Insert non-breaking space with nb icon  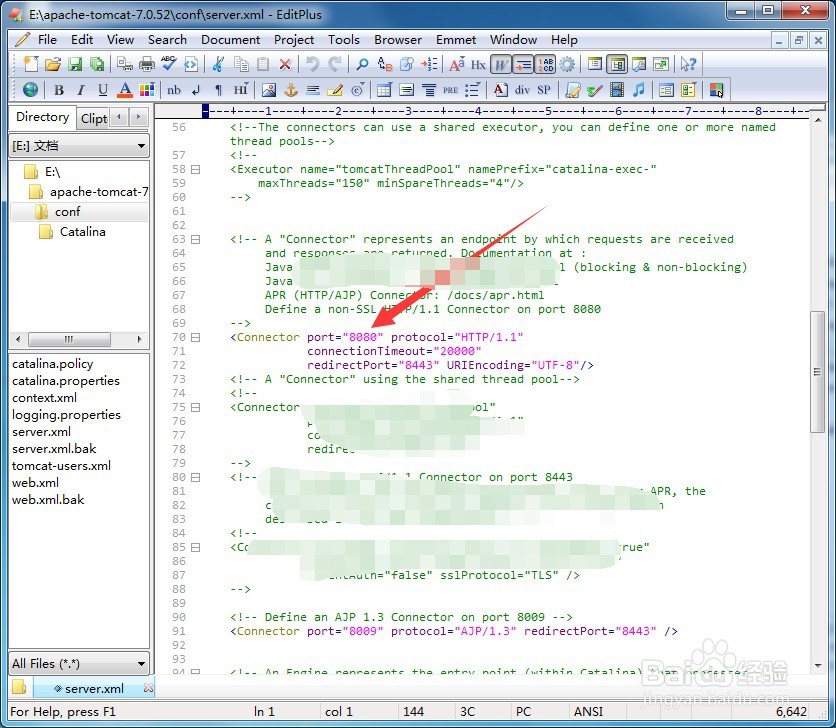(x=174, y=90)
